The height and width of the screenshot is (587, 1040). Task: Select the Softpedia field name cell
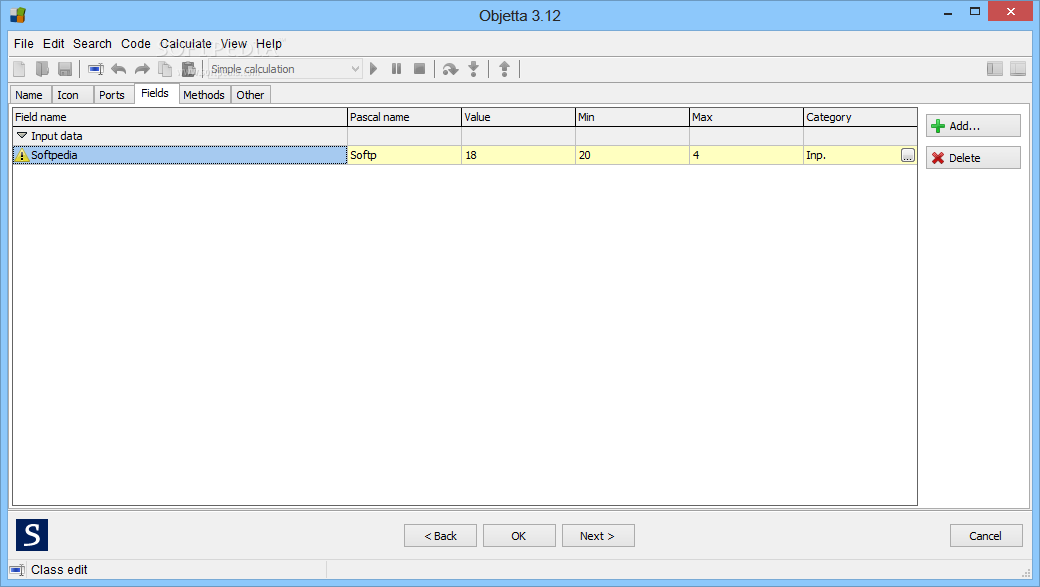click(180, 155)
